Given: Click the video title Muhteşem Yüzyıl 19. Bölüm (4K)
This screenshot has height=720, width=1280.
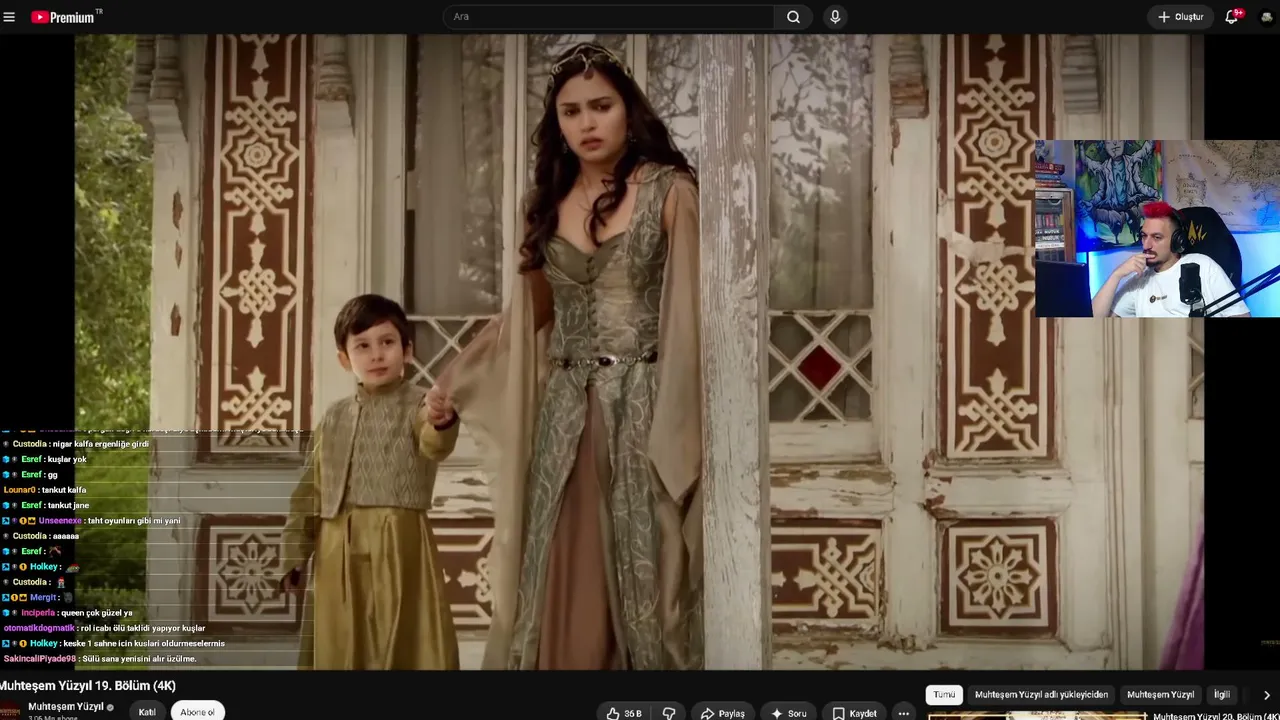Looking at the screenshot, I should [x=88, y=685].
